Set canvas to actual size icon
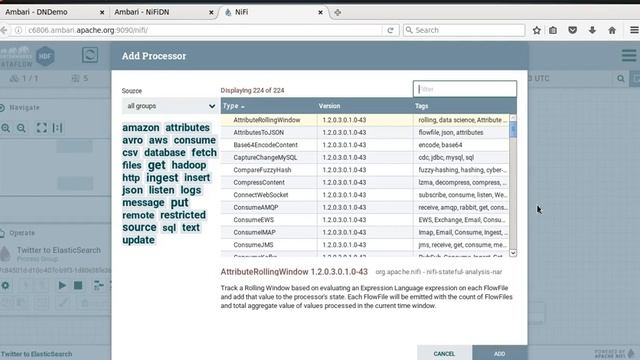 coord(58,128)
